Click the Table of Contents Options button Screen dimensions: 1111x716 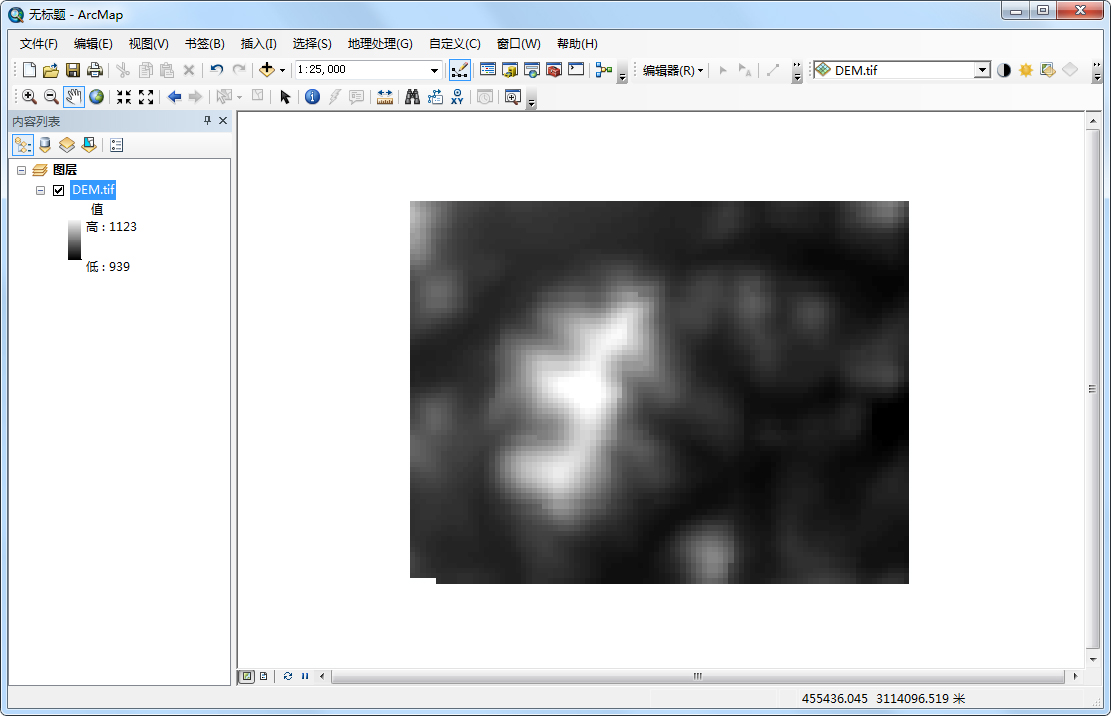click(116, 145)
